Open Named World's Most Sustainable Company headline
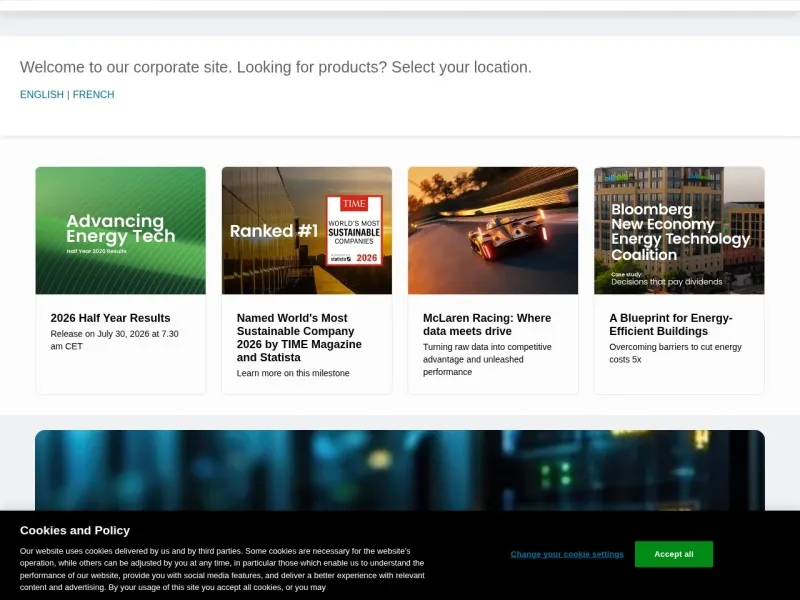Screen dimensions: 800x600 pyautogui.click(x=299, y=338)
